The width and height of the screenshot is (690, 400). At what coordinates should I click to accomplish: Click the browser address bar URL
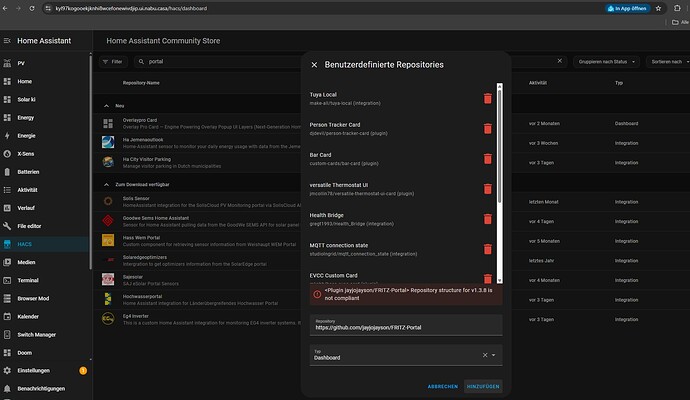pyautogui.click(x=131, y=8)
